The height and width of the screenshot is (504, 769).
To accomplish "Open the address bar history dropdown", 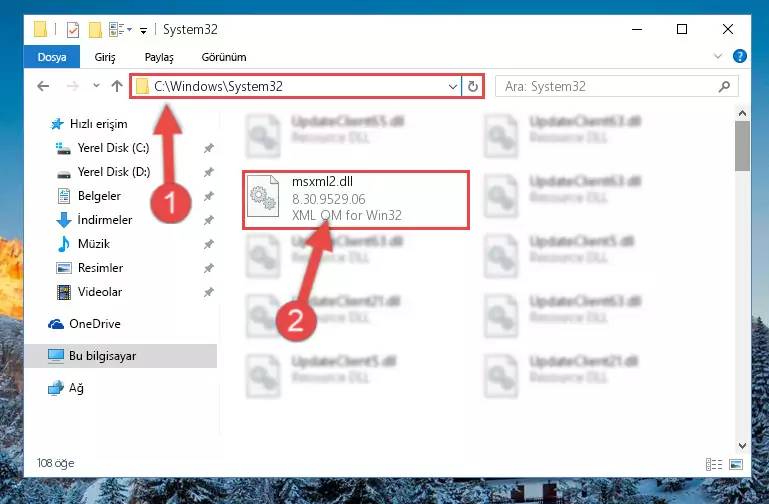I will coord(453,87).
